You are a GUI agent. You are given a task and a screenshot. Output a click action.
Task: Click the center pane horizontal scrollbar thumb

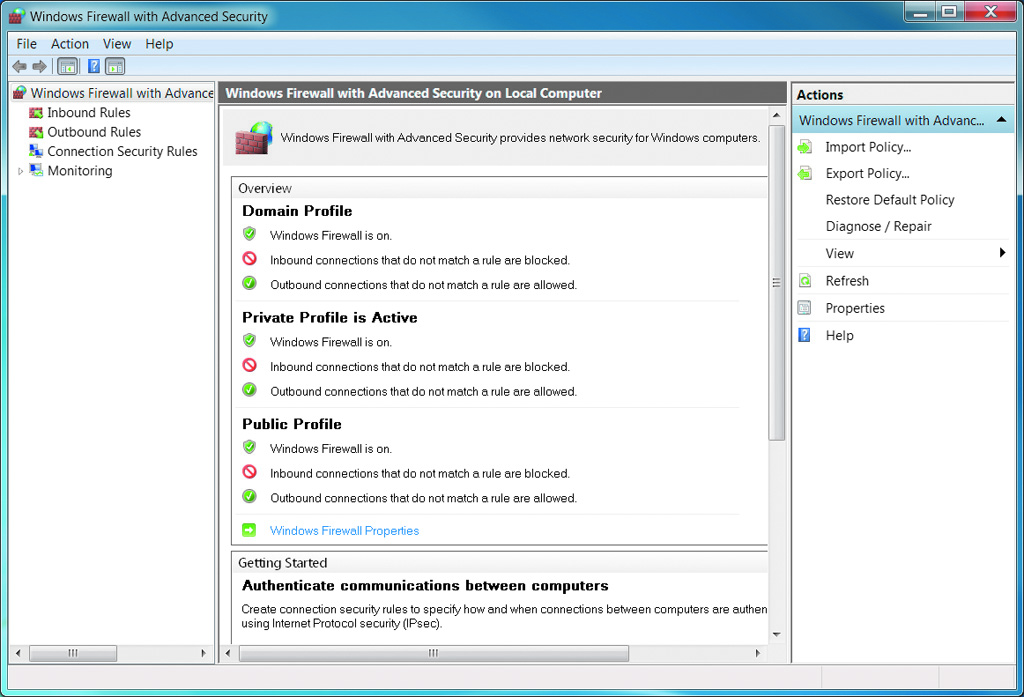(433, 653)
